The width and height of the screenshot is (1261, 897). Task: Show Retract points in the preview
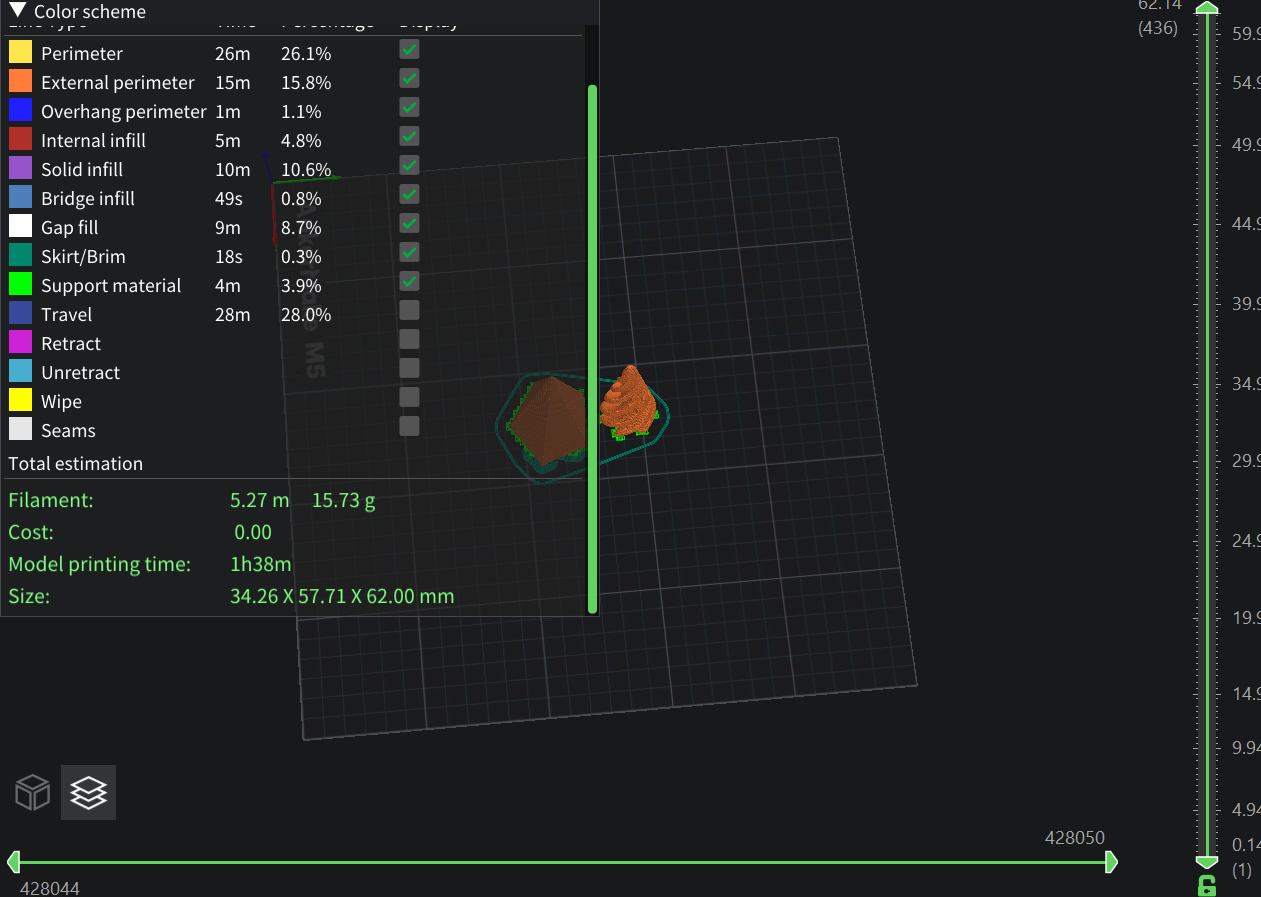click(x=409, y=340)
